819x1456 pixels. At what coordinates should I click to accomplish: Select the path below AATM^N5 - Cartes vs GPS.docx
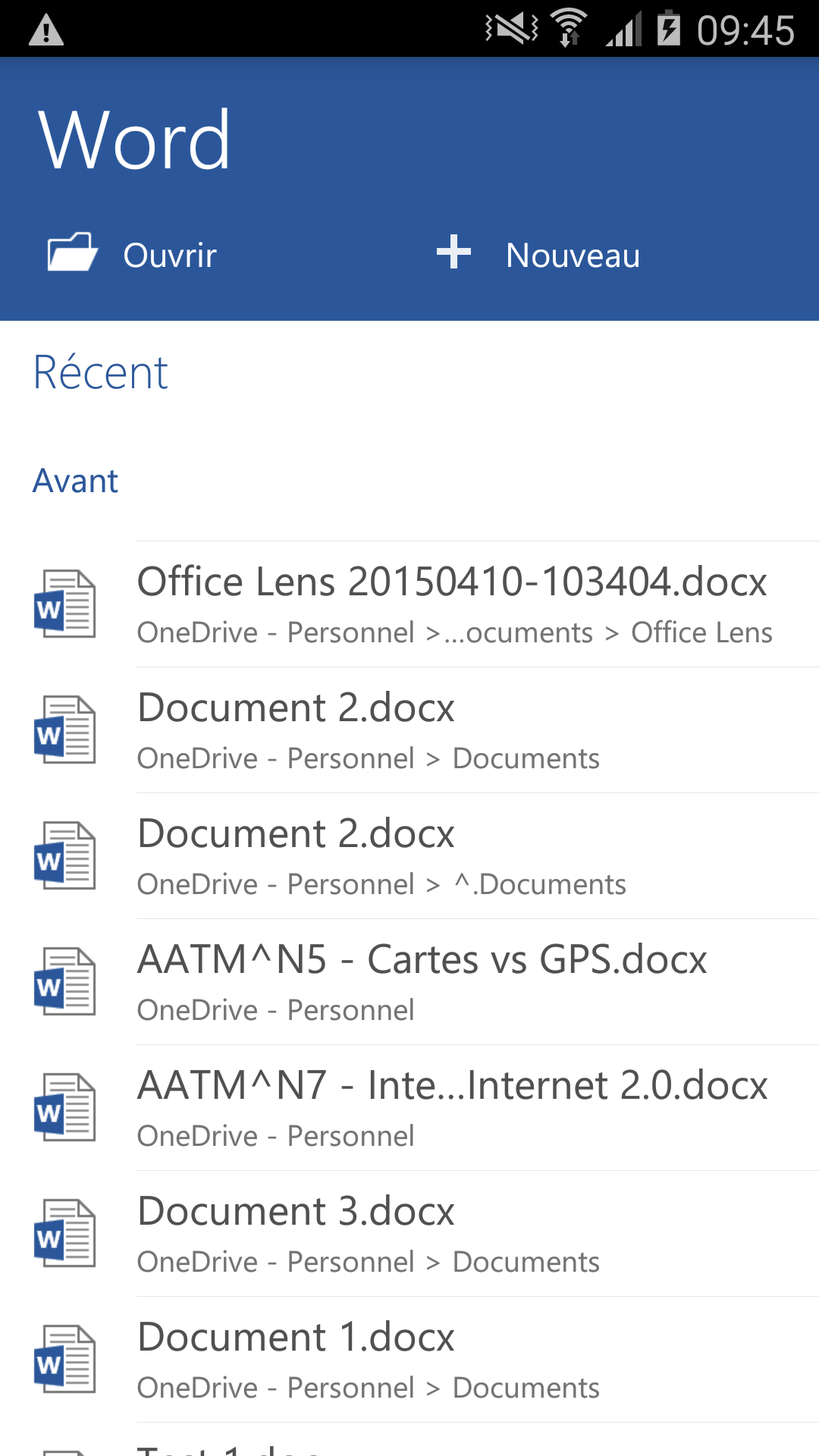(x=276, y=1010)
